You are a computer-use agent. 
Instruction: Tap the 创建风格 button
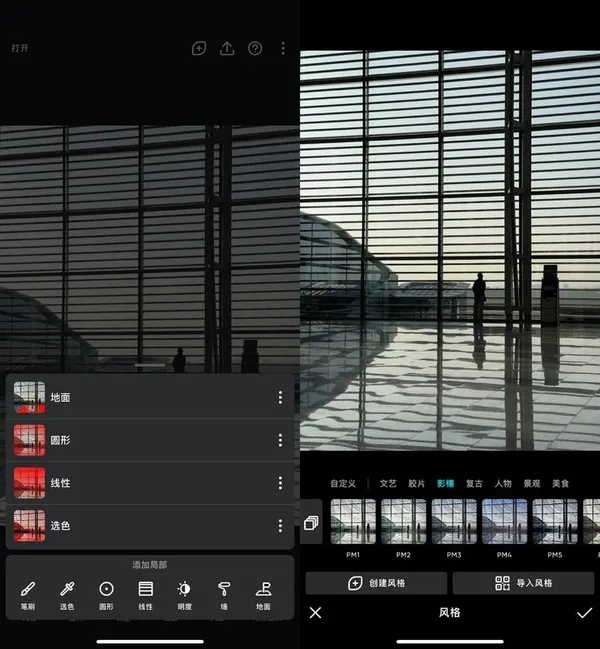coord(376,583)
